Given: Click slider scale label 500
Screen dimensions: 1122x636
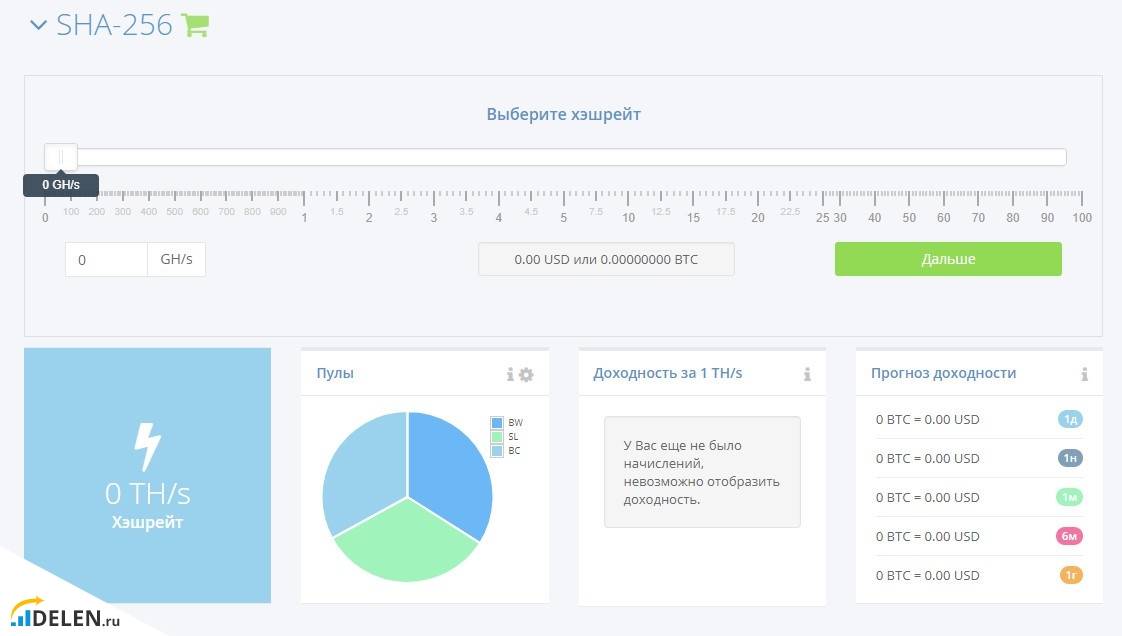Looking at the screenshot, I should click(x=175, y=212).
